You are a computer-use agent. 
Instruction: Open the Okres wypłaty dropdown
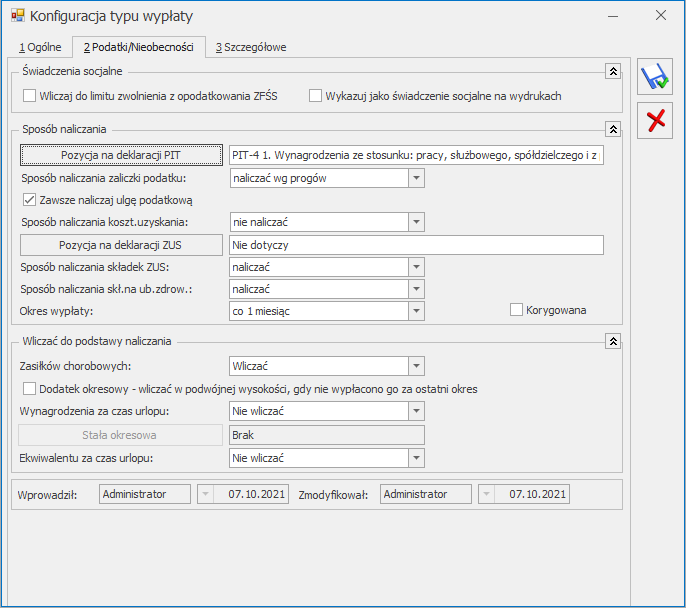417,311
